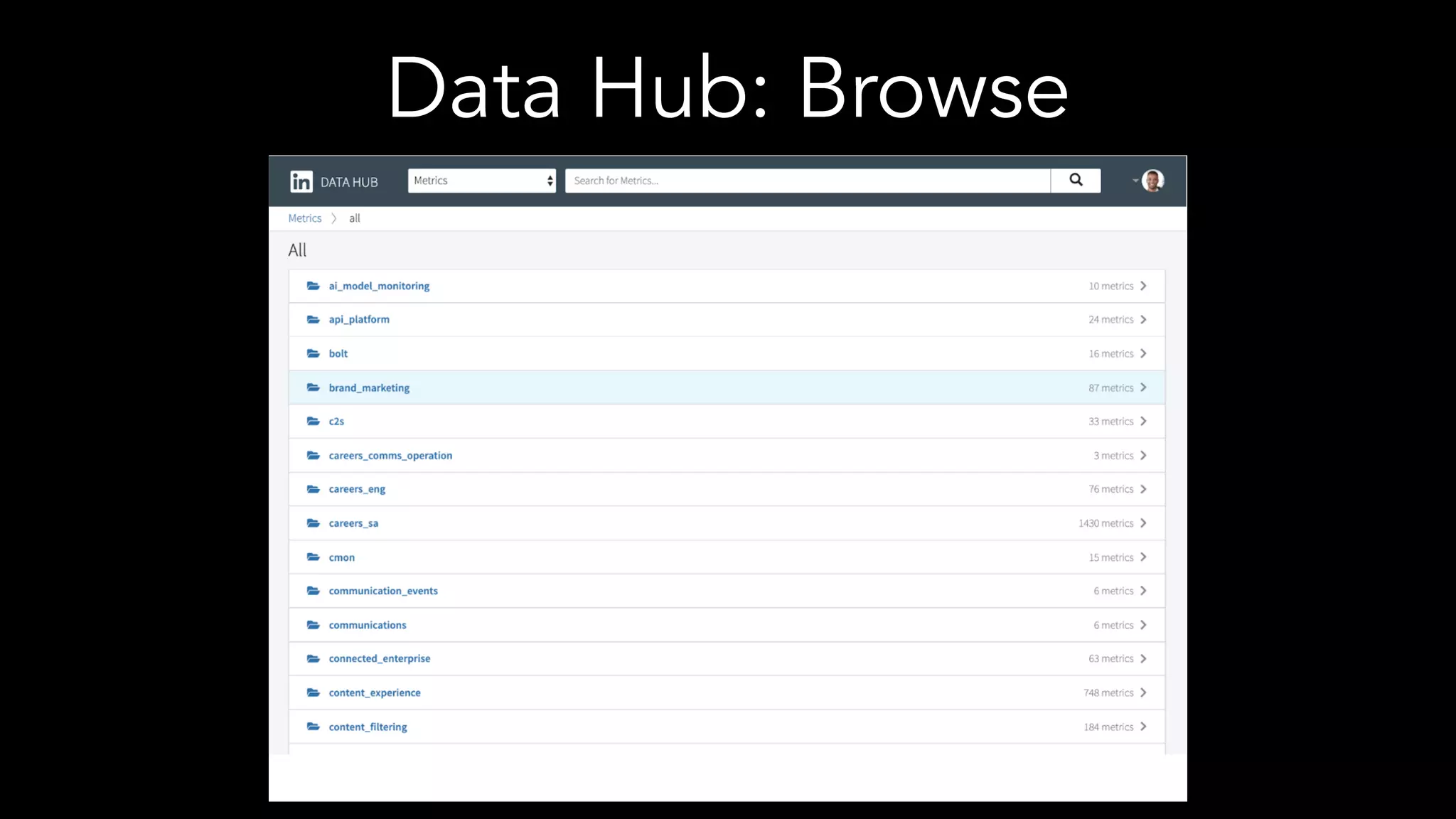The image size is (1456, 819).
Task: Click the folder icon beside bolt
Action: [313, 353]
